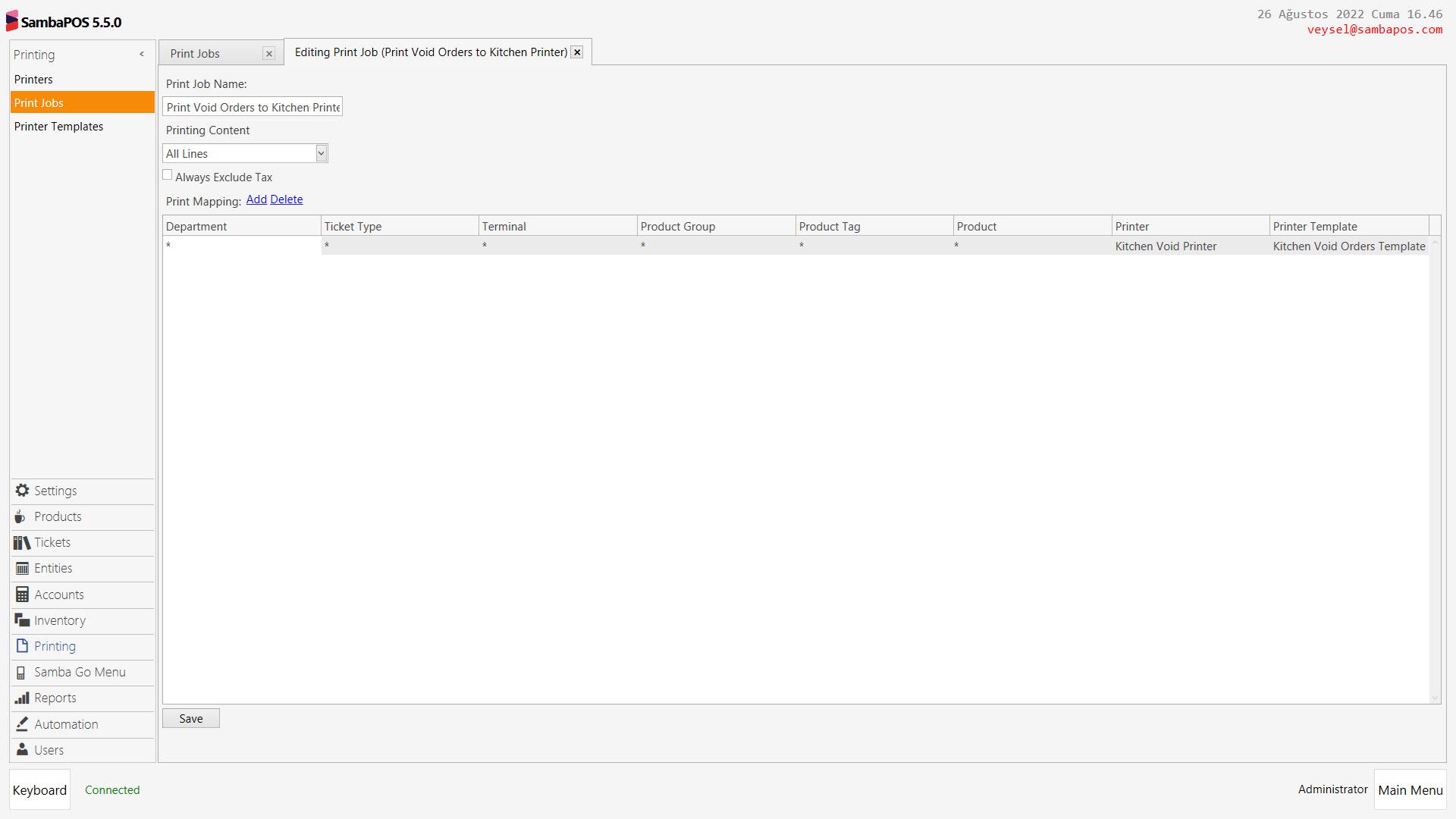1456x819 pixels.
Task: Open the Products section label
Action: [58, 516]
